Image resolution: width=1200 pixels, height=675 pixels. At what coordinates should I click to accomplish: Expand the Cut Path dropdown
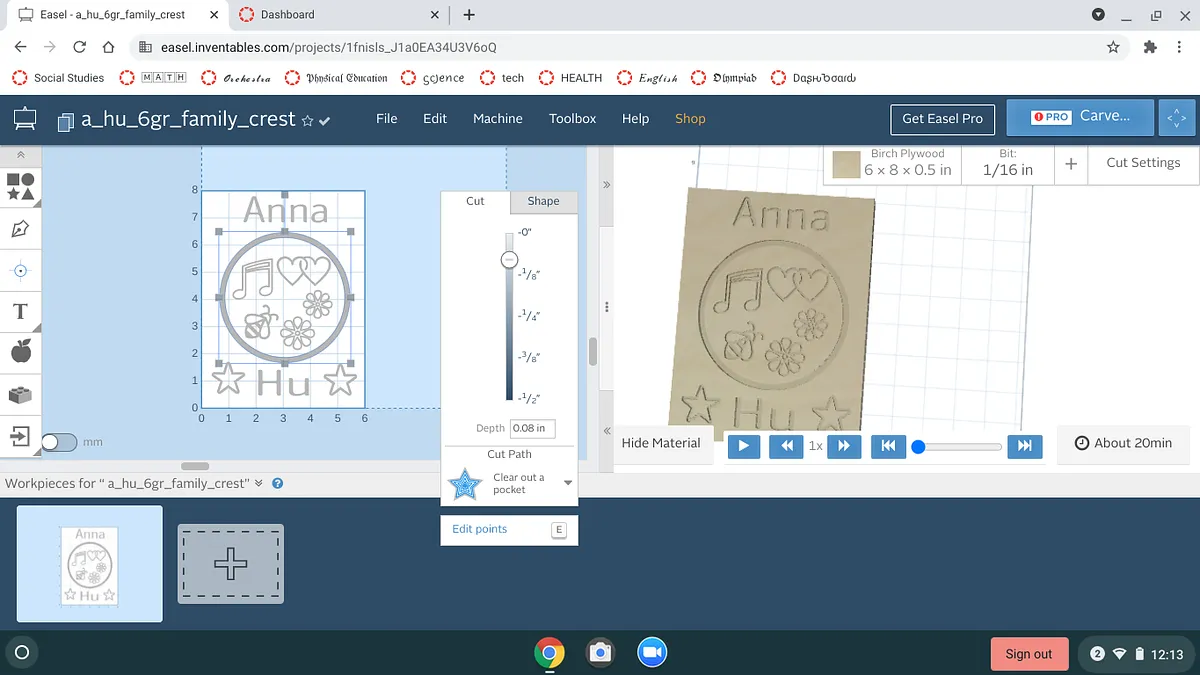[x=567, y=483]
